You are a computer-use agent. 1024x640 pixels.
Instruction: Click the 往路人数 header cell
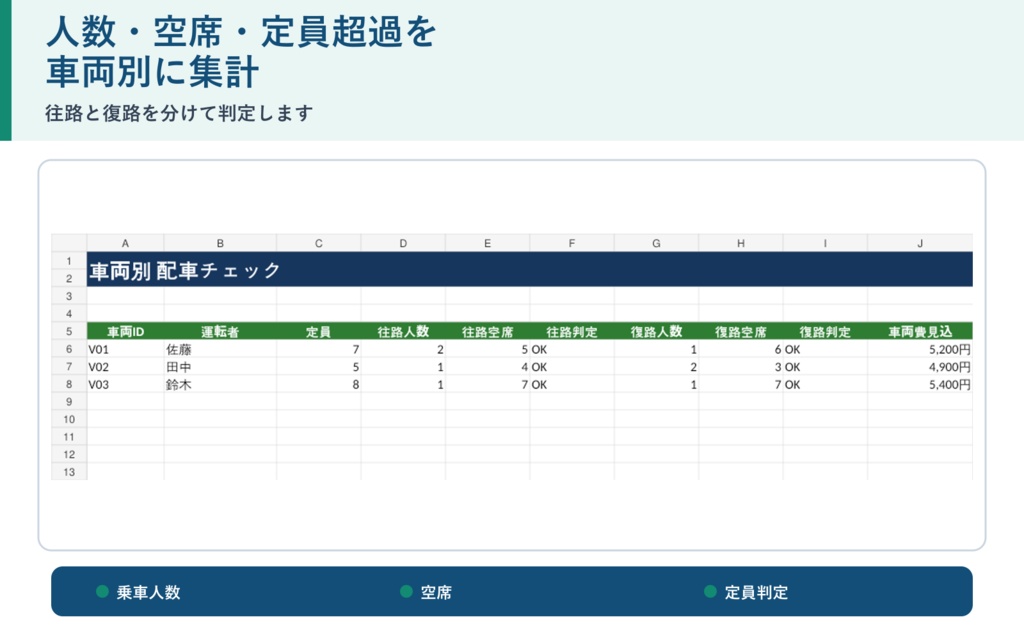click(x=403, y=331)
